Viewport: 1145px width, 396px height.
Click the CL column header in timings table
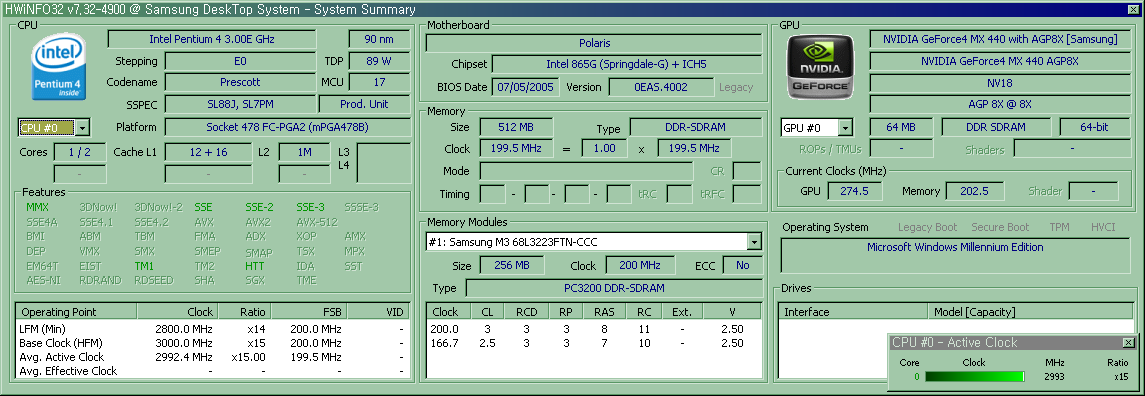click(487, 312)
